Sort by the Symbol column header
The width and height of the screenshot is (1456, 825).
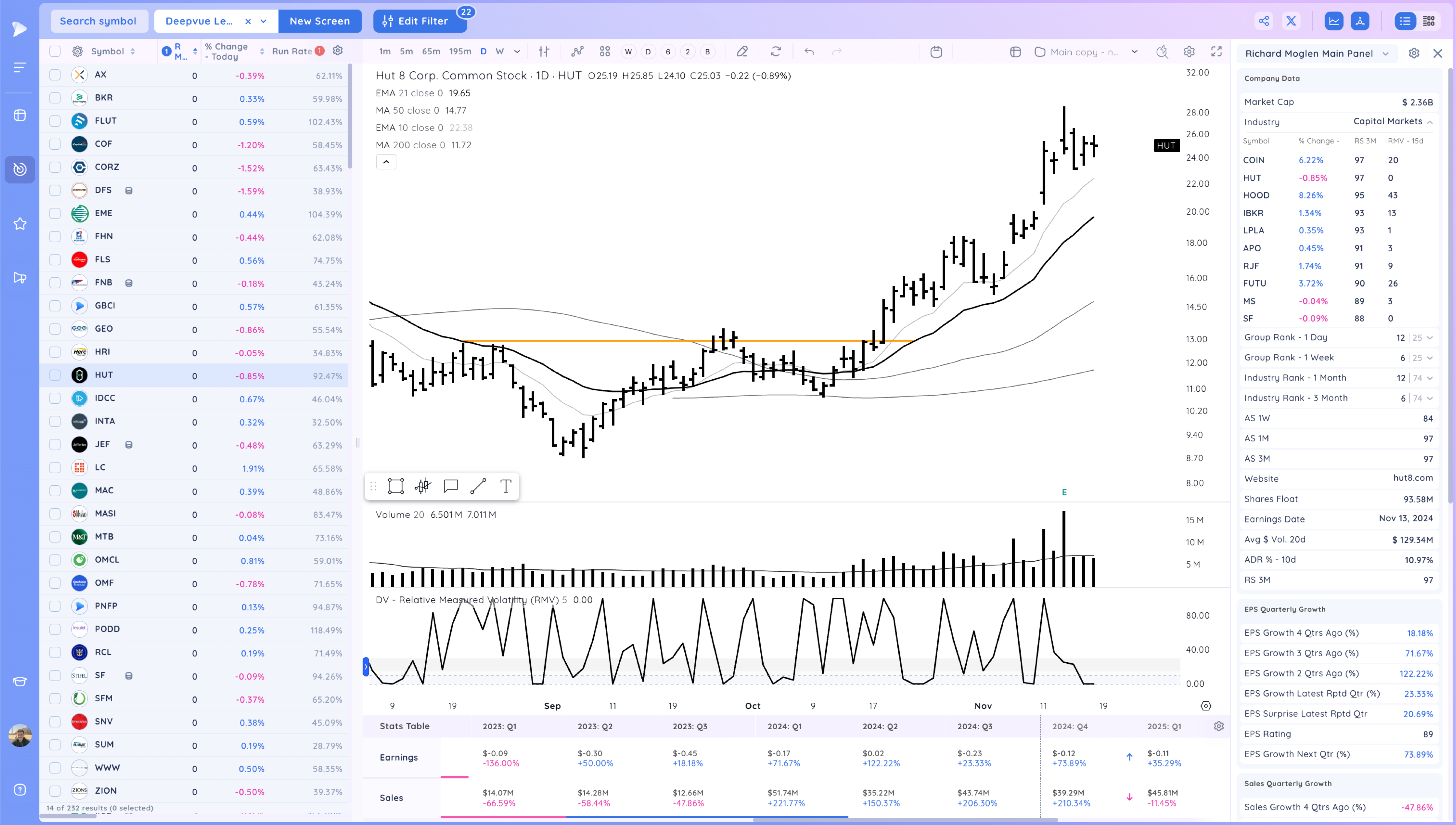[x=113, y=52]
